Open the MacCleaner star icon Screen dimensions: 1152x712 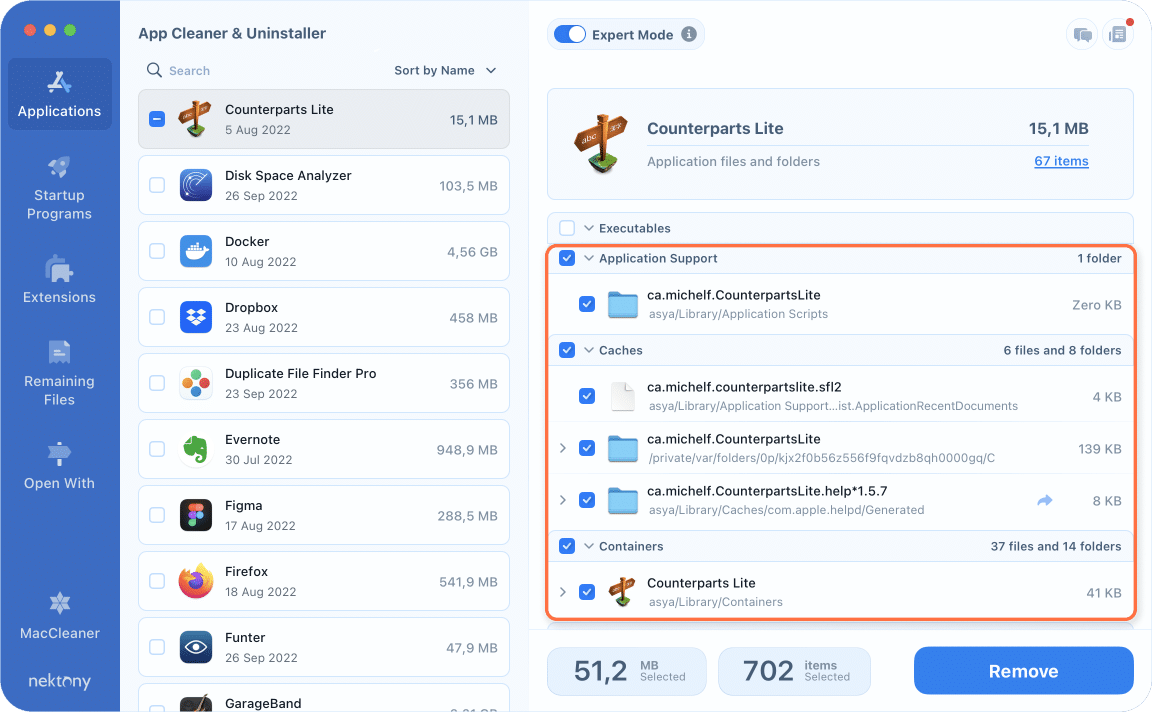click(60, 603)
